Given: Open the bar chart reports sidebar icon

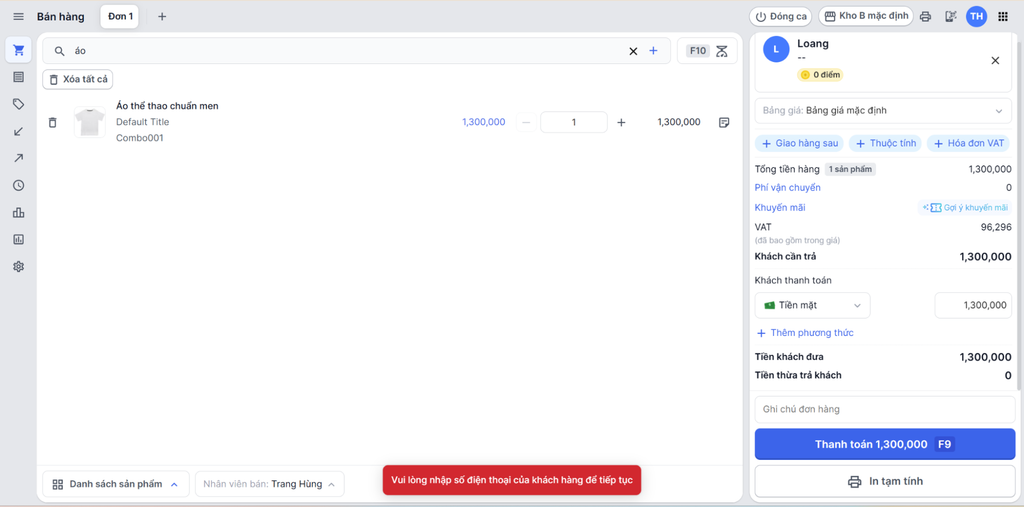Looking at the screenshot, I should point(18,213).
